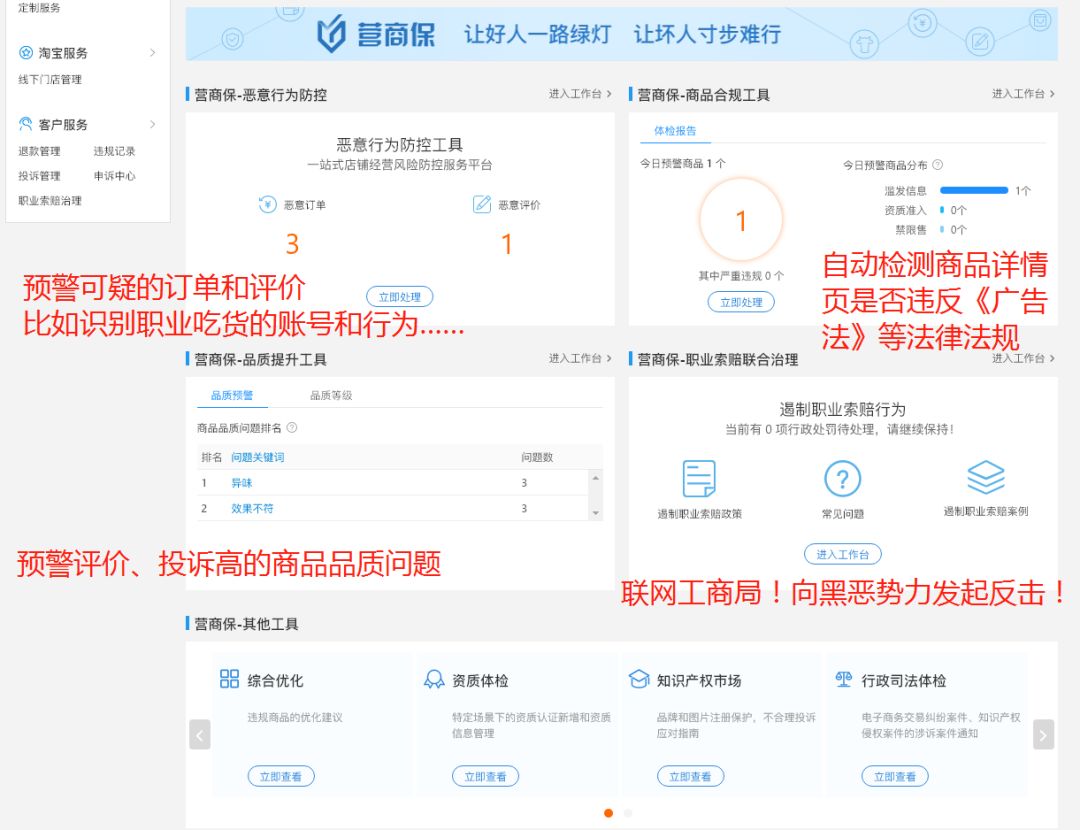
Task: Click the malicious orders count 3
Action: (292, 244)
